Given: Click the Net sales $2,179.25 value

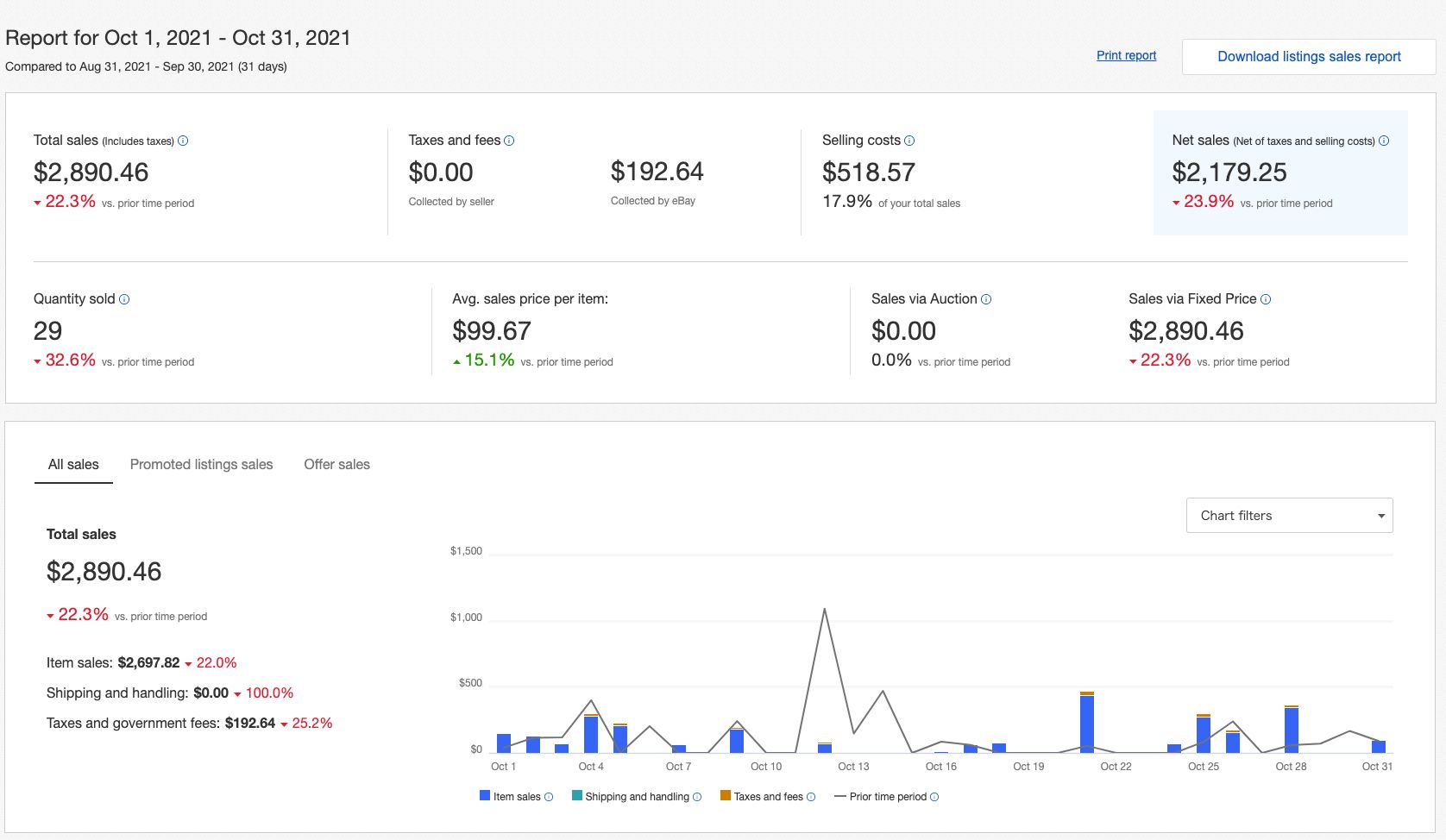Looking at the screenshot, I should 1229,172.
